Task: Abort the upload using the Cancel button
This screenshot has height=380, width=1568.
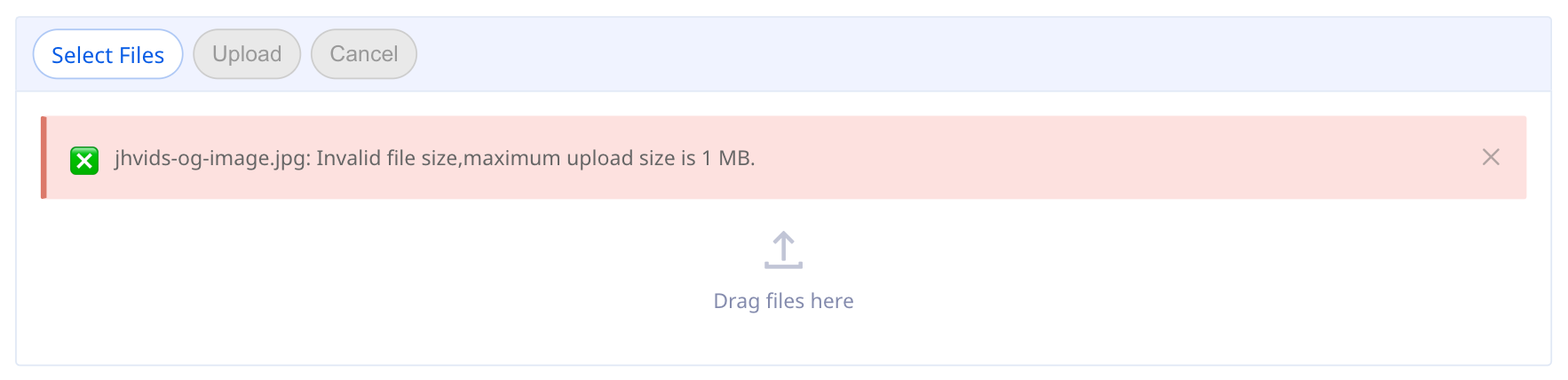Action: click(x=363, y=54)
